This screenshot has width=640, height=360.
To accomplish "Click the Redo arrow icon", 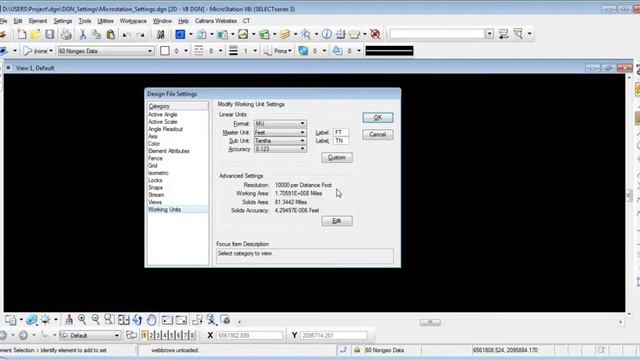I will pyautogui.click(x=140, y=35).
